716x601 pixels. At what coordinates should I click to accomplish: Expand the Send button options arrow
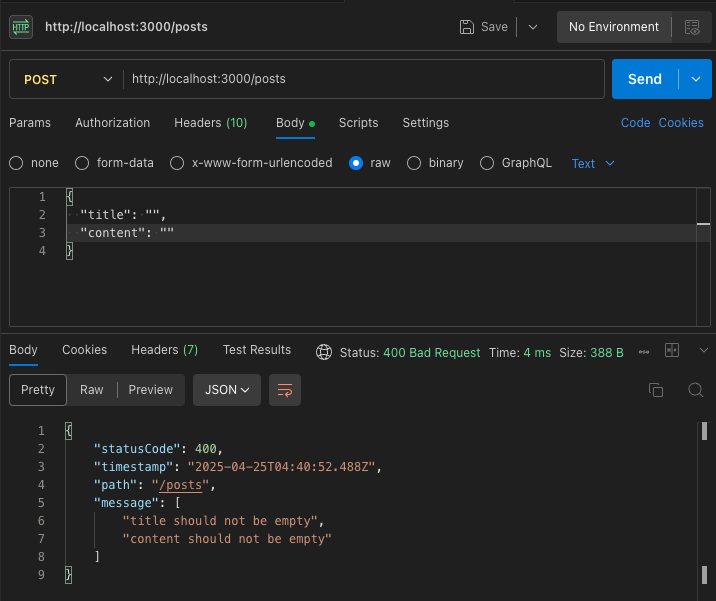[x=695, y=79]
